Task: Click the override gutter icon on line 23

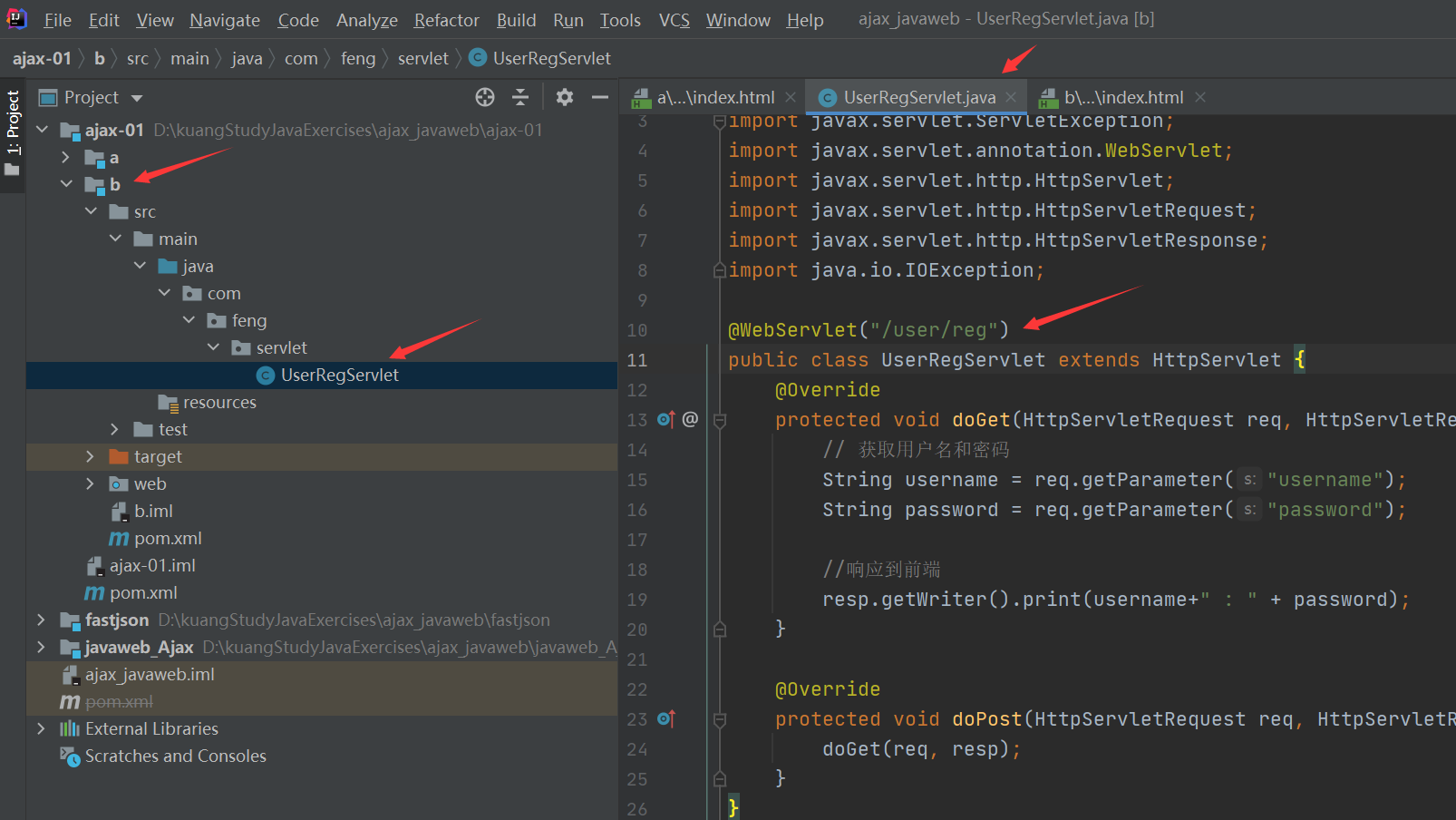Action: [x=665, y=718]
